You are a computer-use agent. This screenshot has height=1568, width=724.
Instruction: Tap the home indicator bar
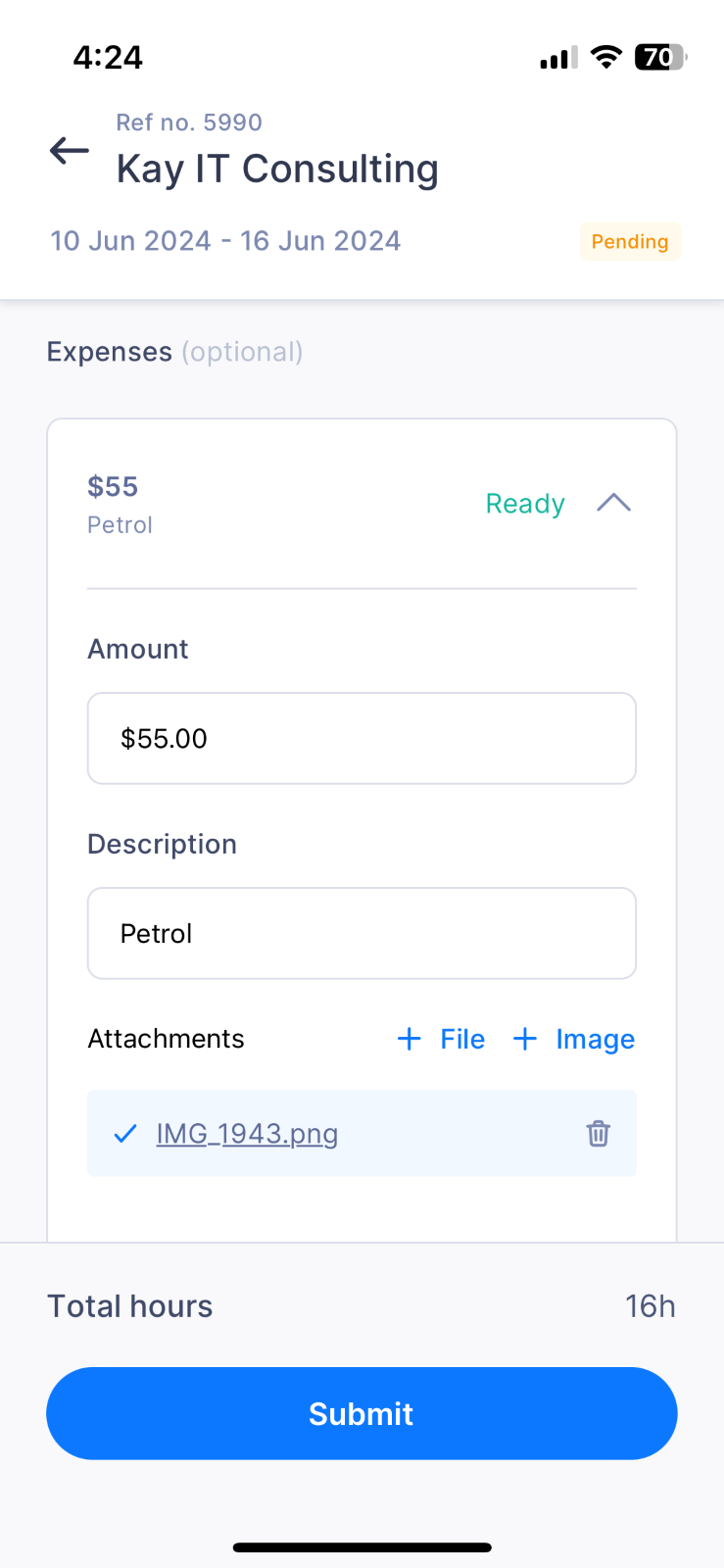point(362,1547)
